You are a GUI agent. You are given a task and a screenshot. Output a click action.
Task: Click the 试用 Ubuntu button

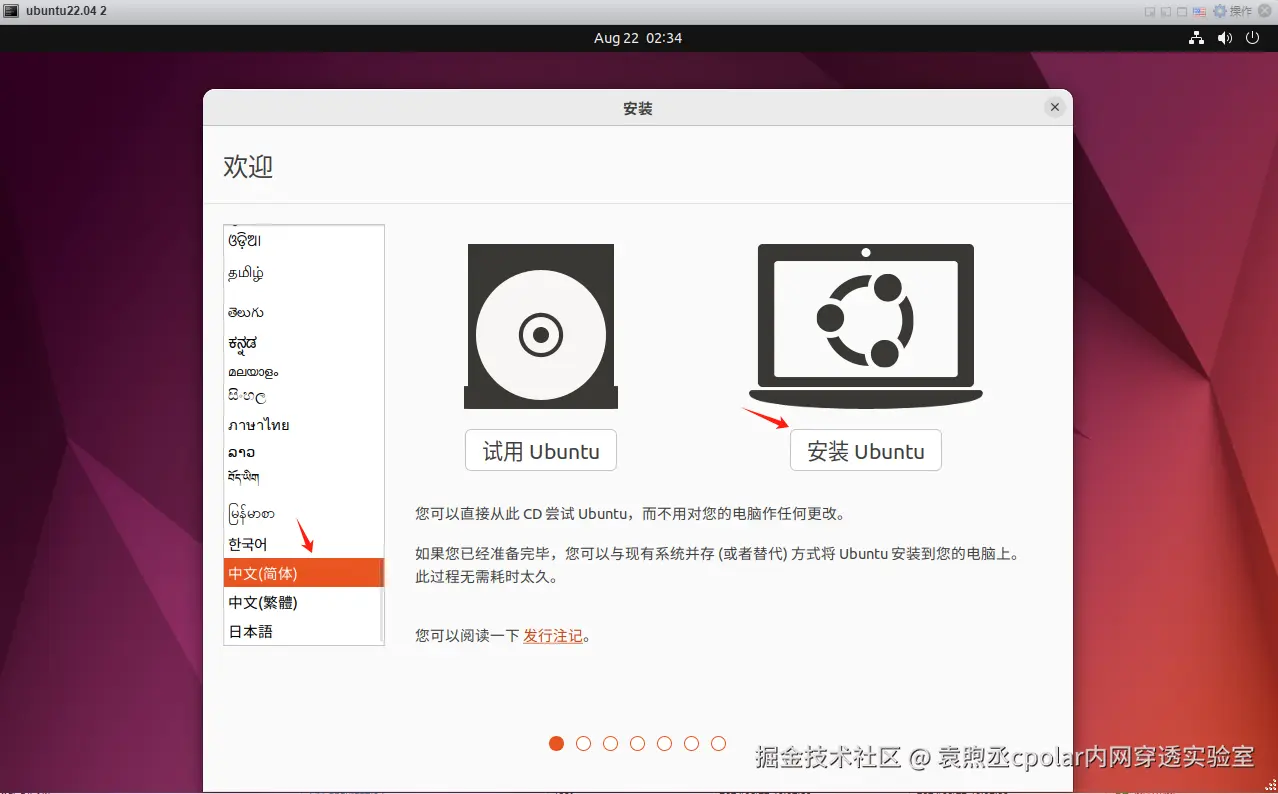[541, 451]
